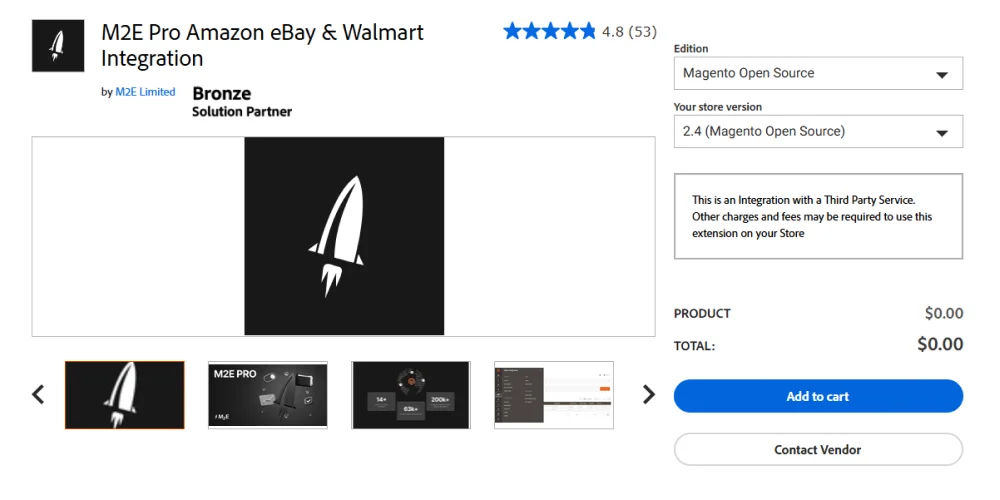1000x500 pixels.
Task: Click the previous arrow in image carousel
Action: (x=38, y=394)
